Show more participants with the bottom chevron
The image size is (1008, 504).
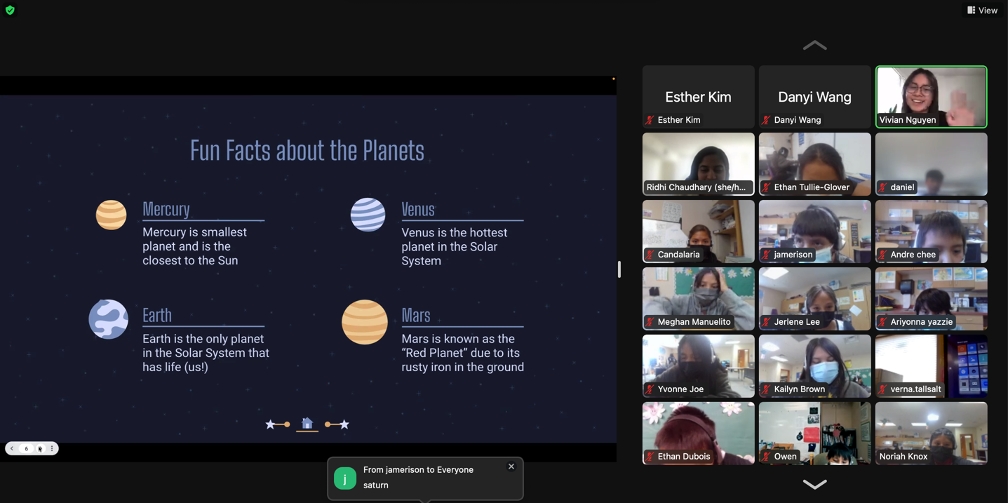point(814,484)
